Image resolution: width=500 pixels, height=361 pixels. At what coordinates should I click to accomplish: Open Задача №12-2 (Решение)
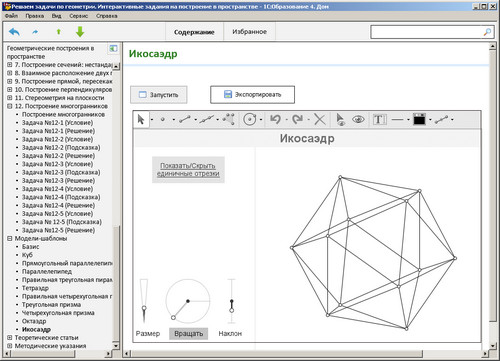pyautogui.click(x=58, y=156)
